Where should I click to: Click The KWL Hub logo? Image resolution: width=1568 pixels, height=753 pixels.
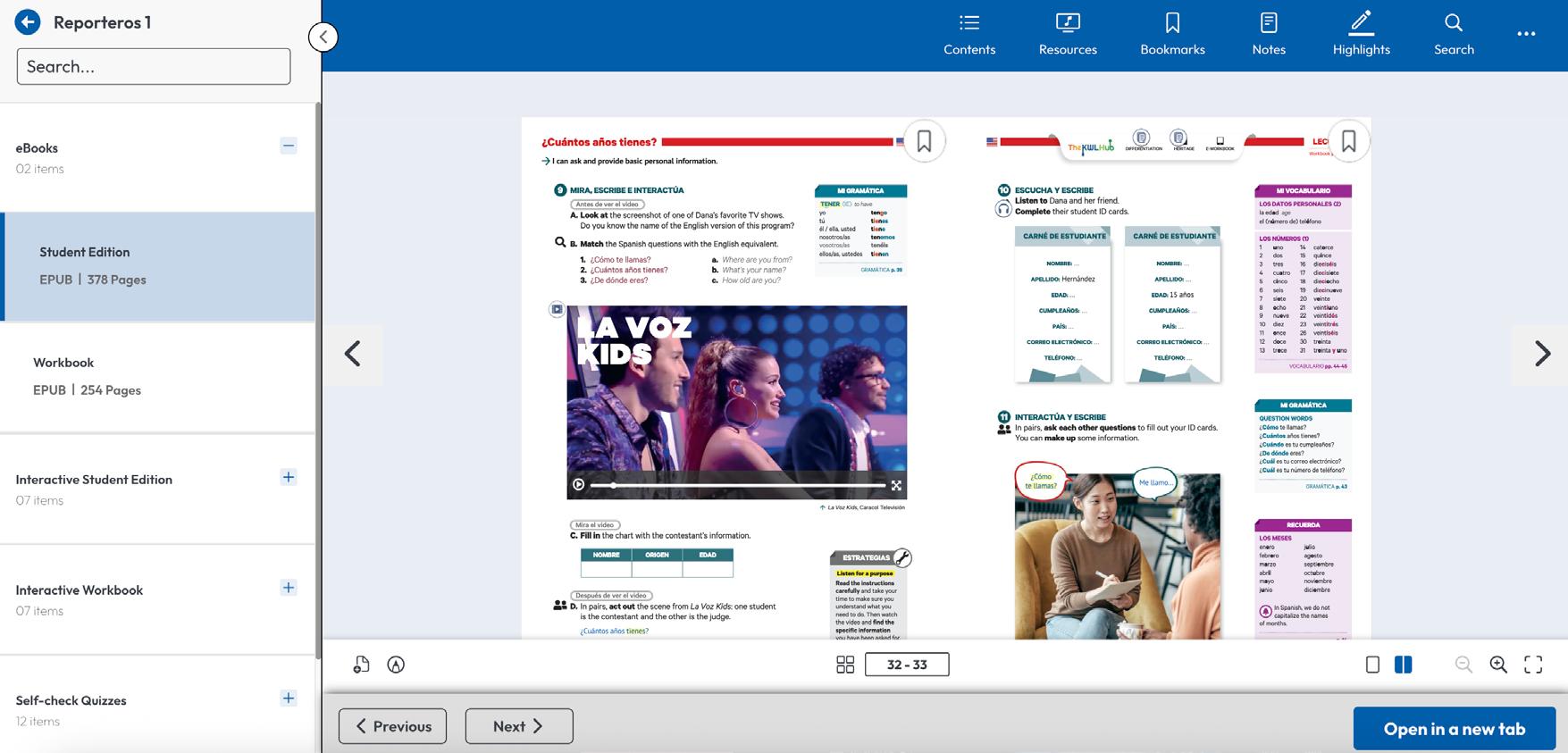1091,146
